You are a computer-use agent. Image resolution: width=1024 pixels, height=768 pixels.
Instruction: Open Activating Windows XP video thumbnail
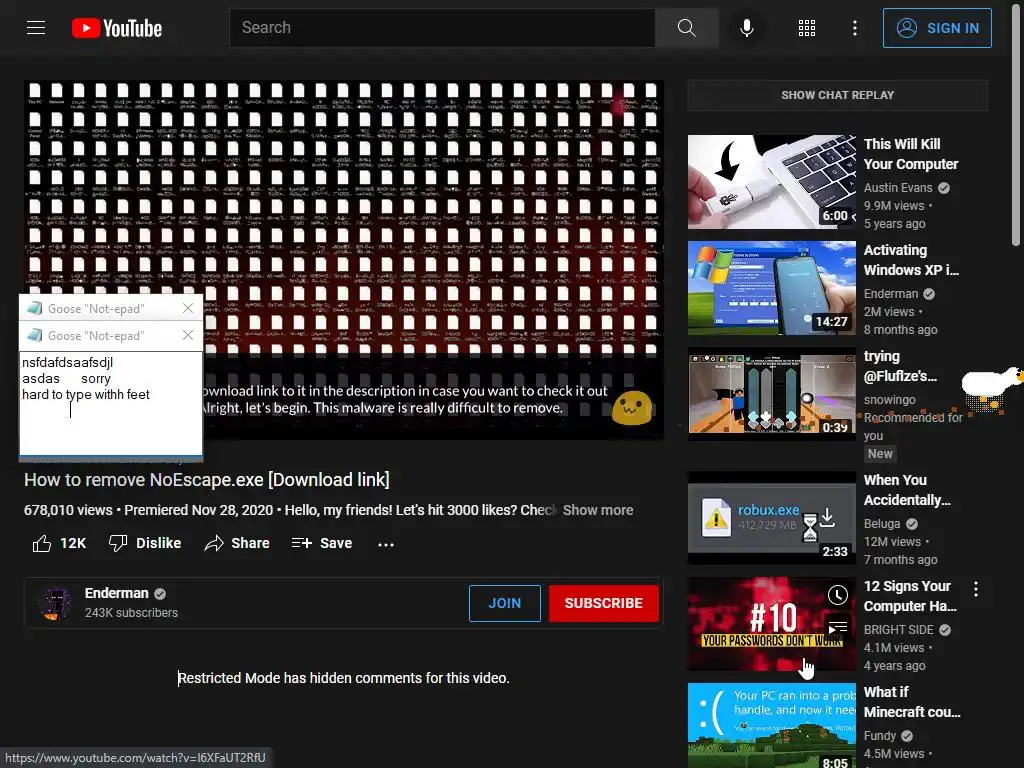(x=772, y=288)
